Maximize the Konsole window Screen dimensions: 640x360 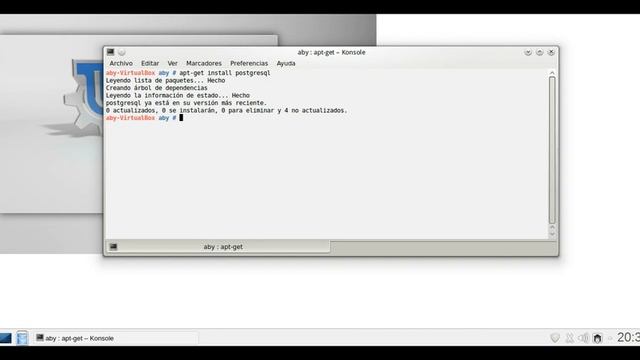540,52
